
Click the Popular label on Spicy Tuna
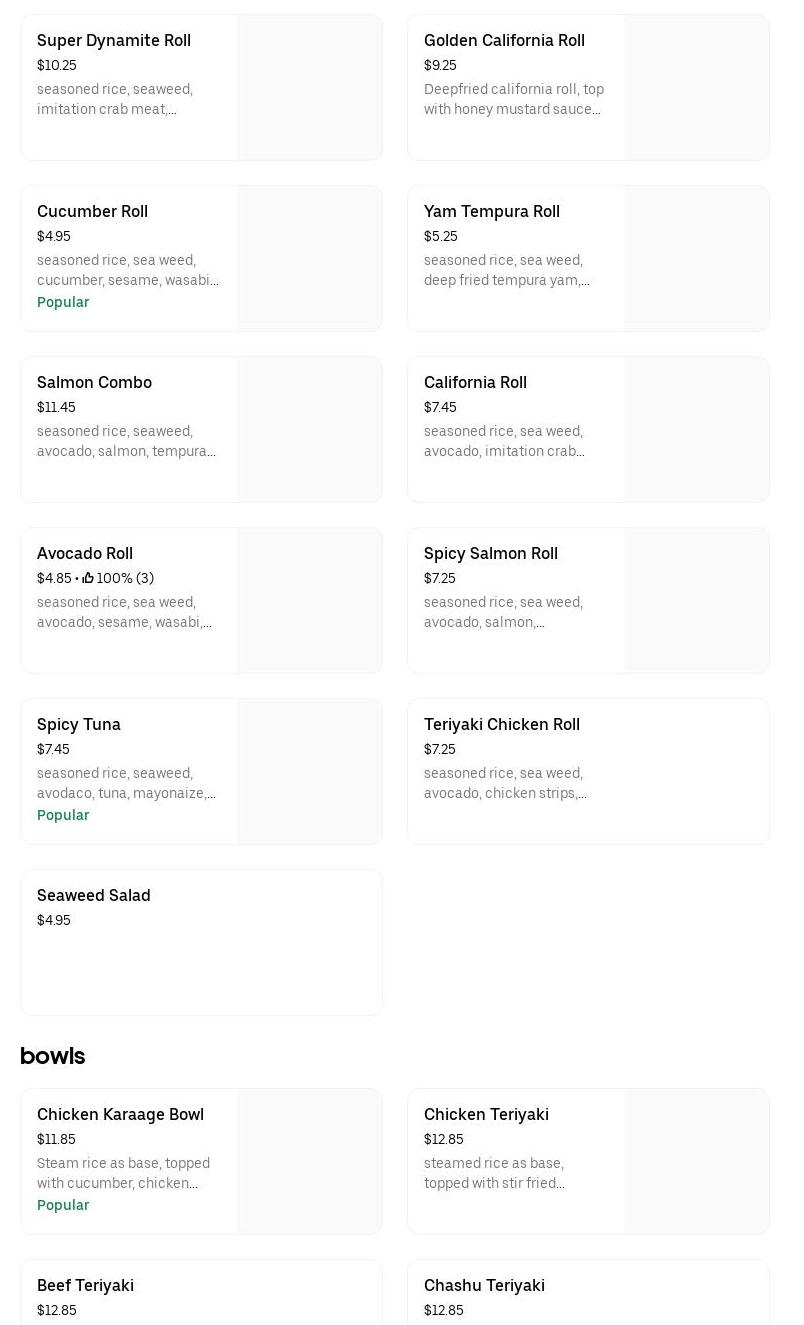63,815
